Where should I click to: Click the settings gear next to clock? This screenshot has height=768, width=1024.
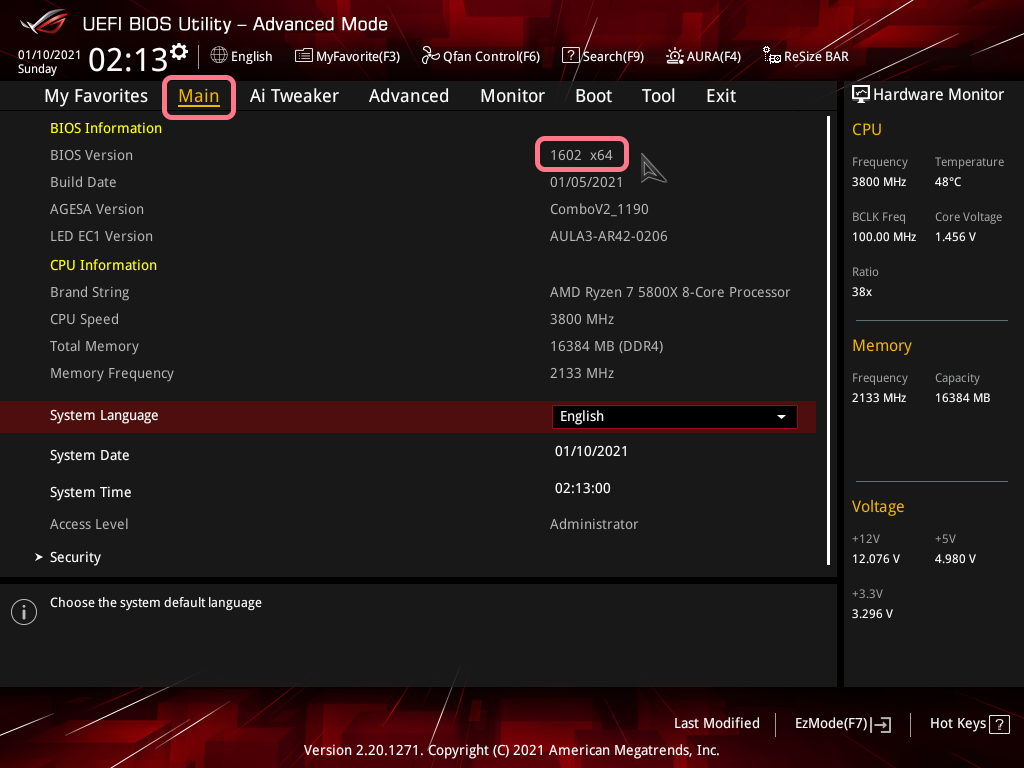pyautogui.click(x=179, y=52)
